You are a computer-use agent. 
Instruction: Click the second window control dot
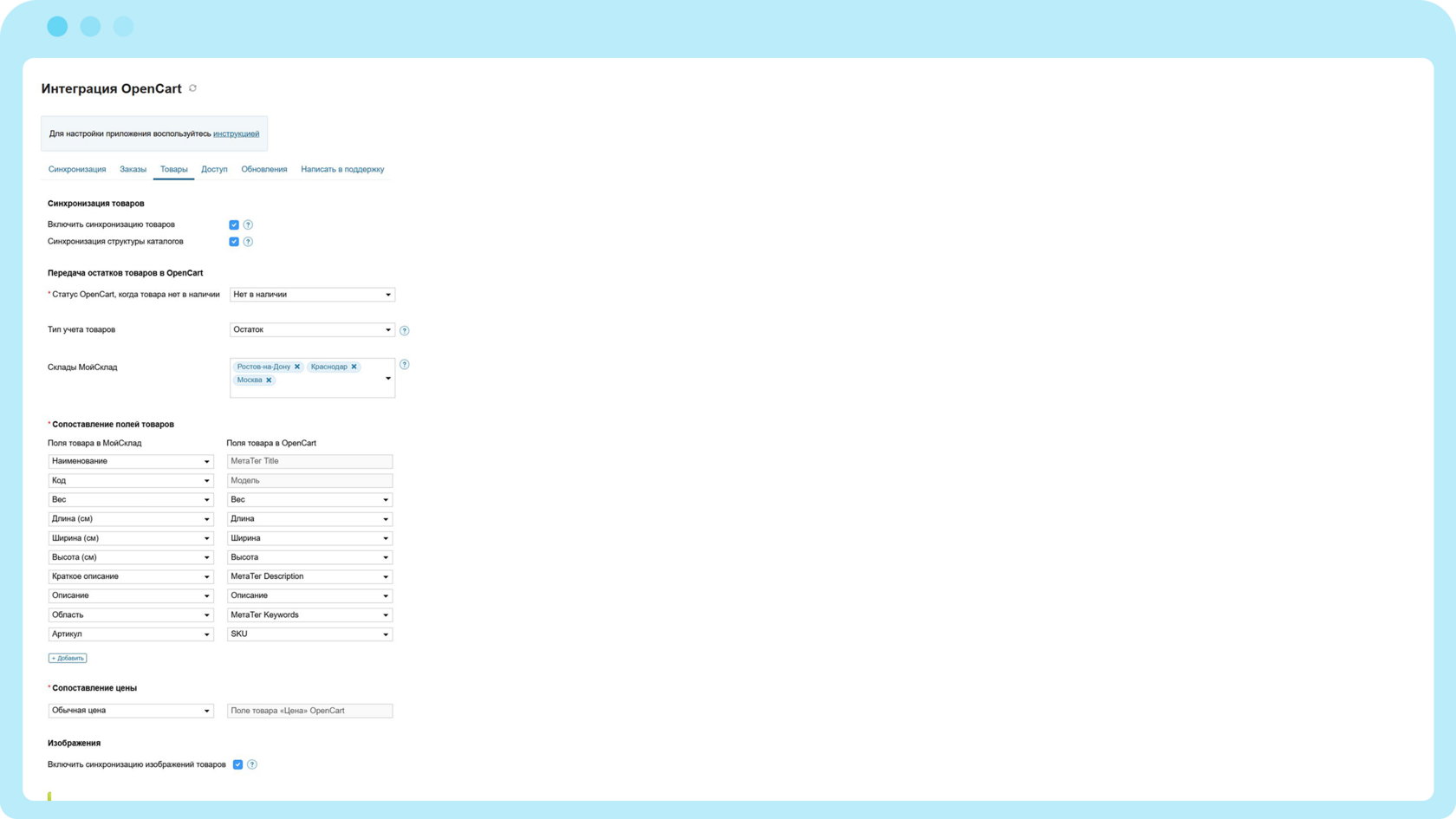[x=90, y=27]
